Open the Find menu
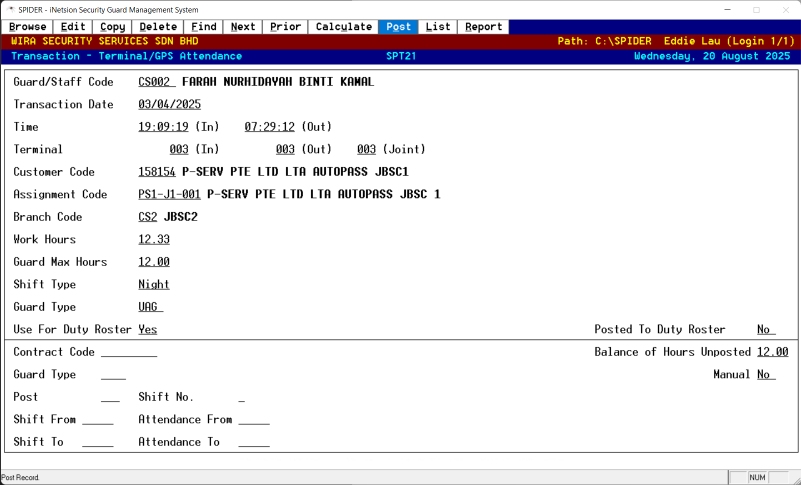Screen dimensions: 801x485 [x=204, y=27]
